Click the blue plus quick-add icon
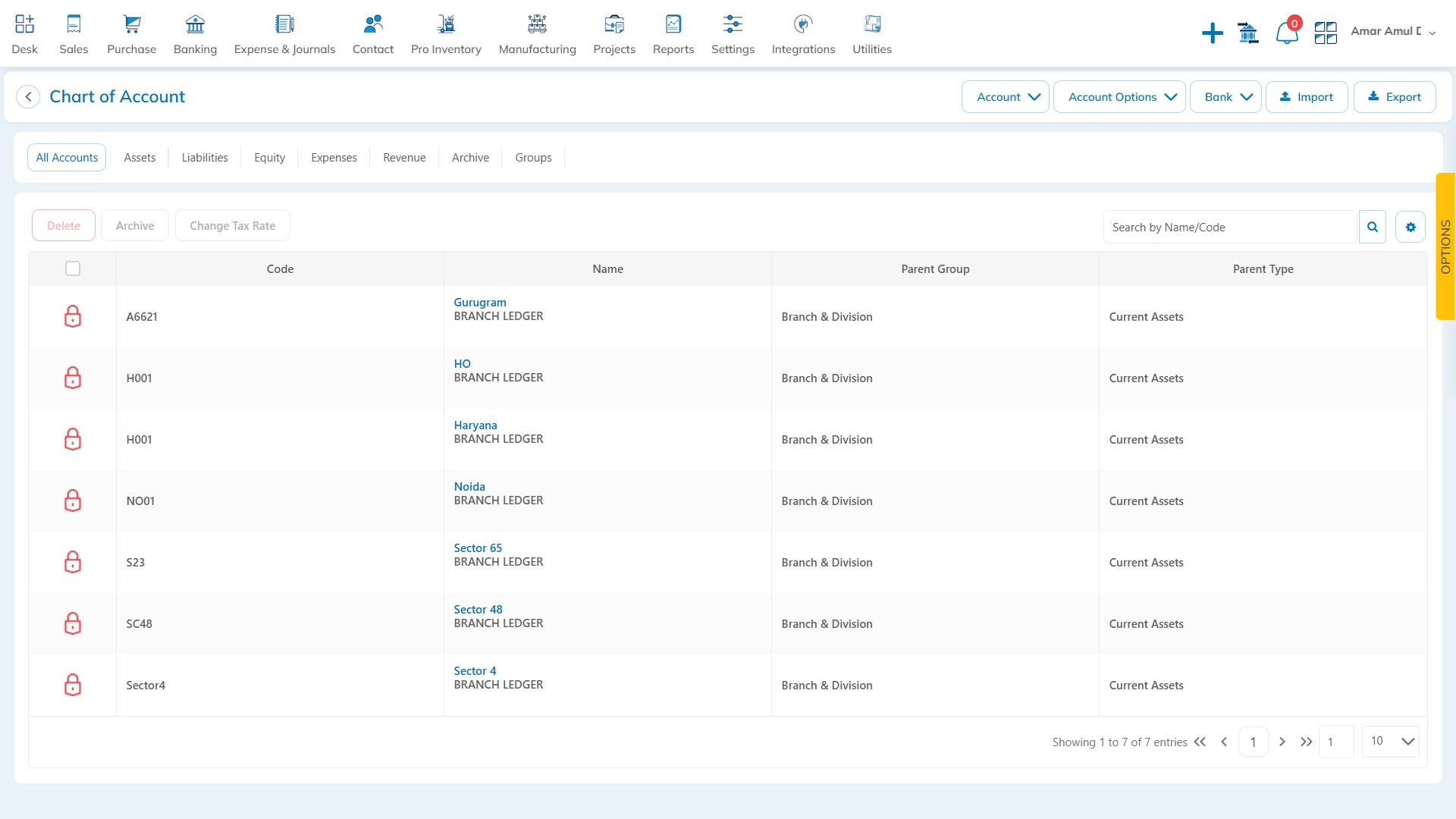The height and width of the screenshot is (819, 1456). pyautogui.click(x=1213, y=33)
